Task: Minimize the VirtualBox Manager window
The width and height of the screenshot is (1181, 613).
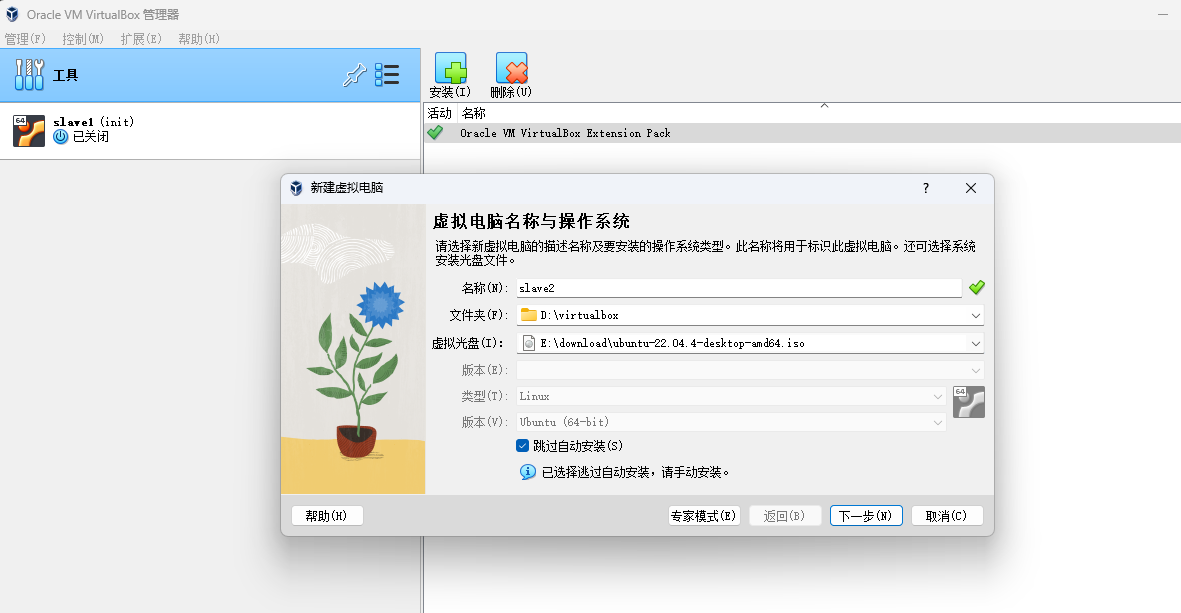Action: point(1164,14)
